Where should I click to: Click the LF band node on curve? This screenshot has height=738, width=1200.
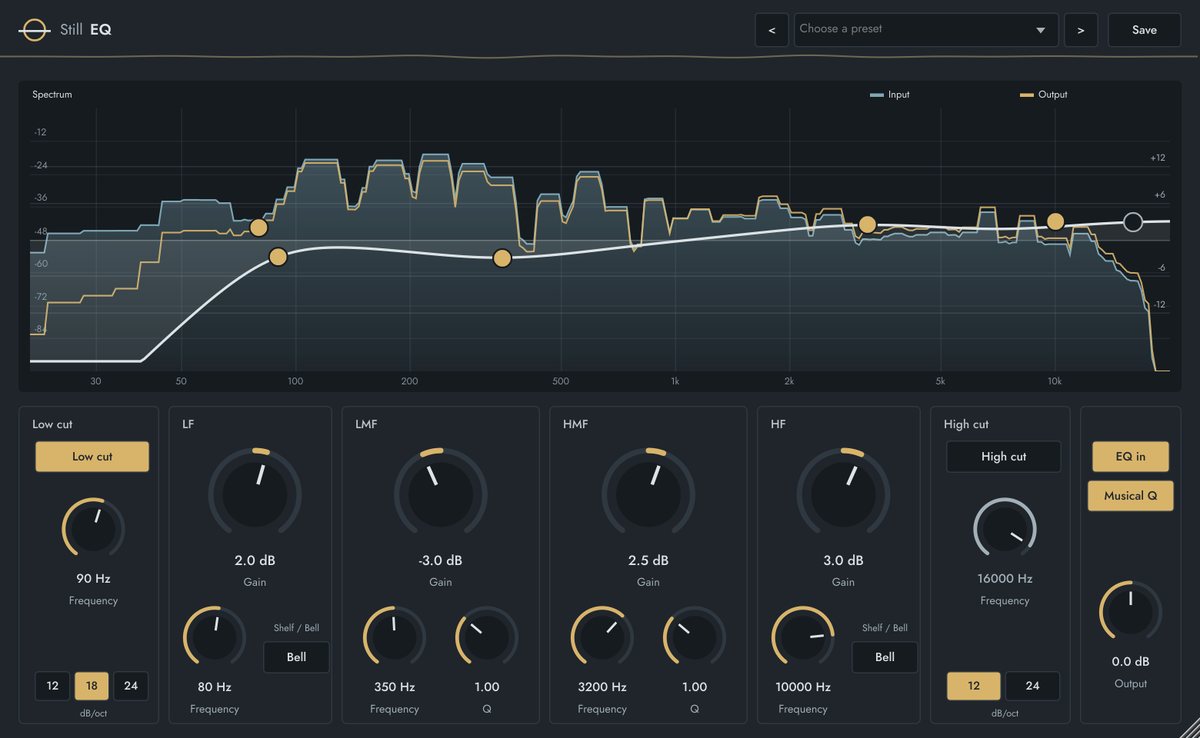pos(278,257)
